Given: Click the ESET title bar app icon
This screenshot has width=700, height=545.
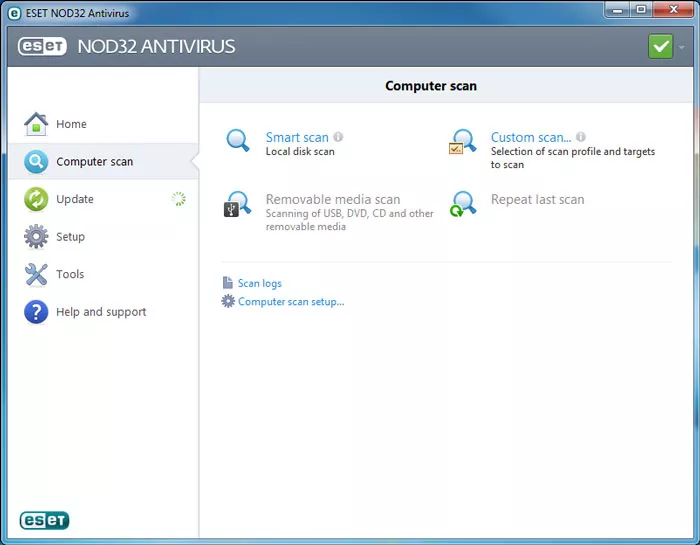Looking at the screenshot, I should point(14,13).
